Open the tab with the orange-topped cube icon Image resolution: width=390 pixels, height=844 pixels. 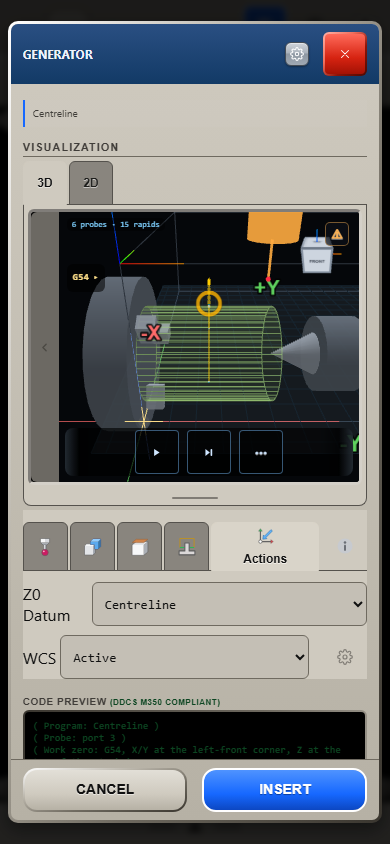point(139,546)
